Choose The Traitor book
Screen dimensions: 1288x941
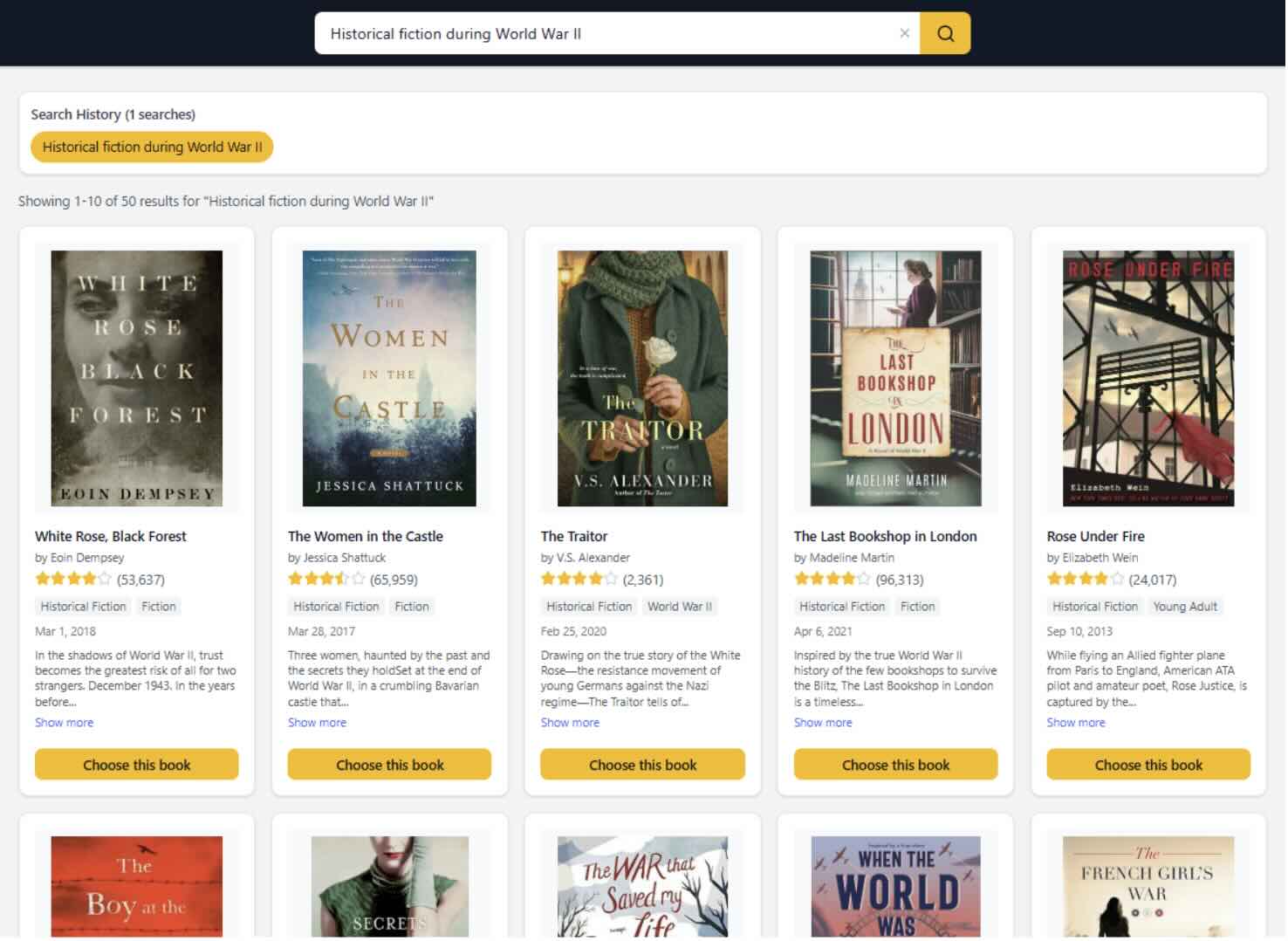[642, 765]
